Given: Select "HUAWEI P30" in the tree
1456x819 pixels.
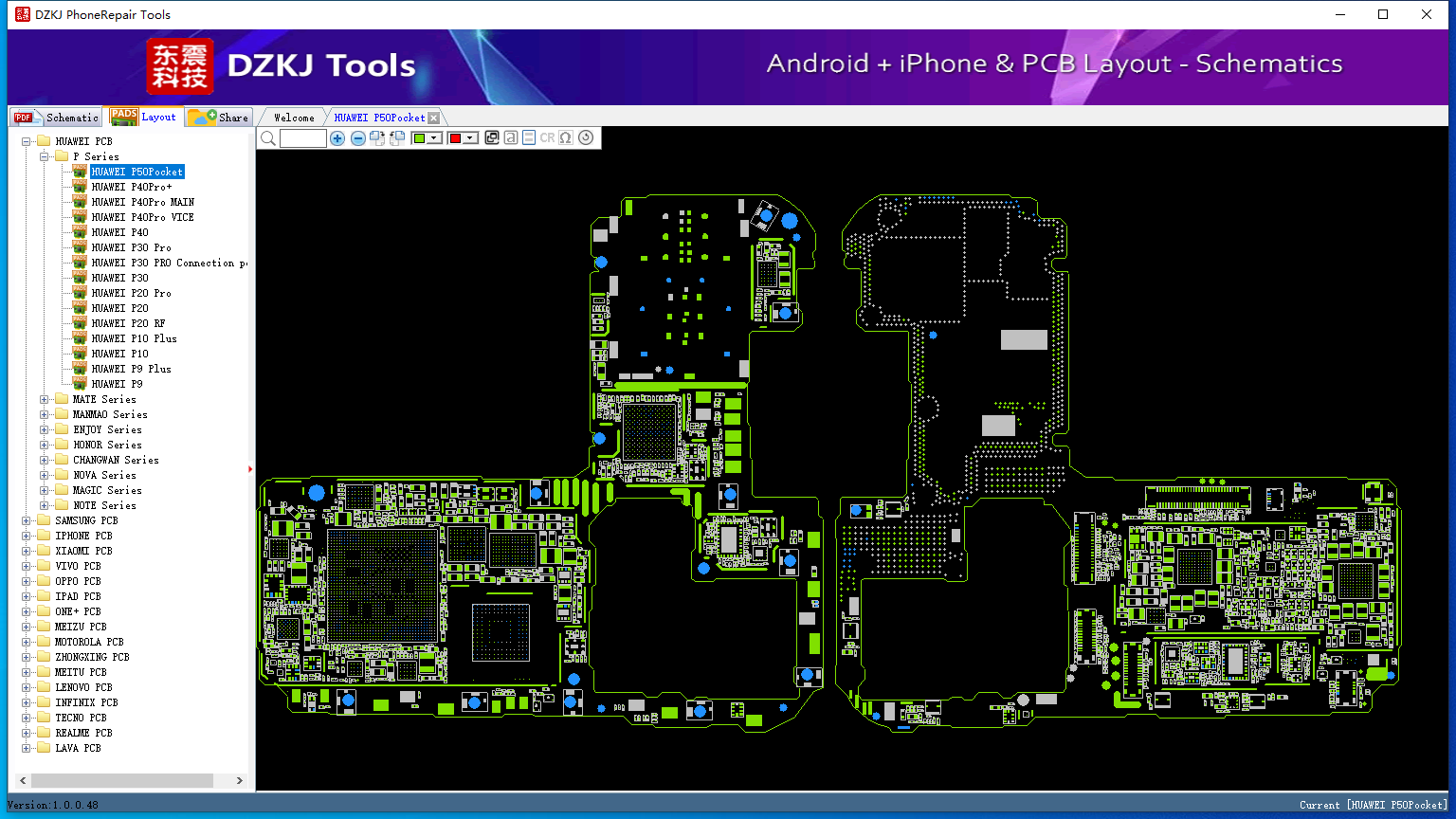Looking at the screenshot, I should (119, 278).
